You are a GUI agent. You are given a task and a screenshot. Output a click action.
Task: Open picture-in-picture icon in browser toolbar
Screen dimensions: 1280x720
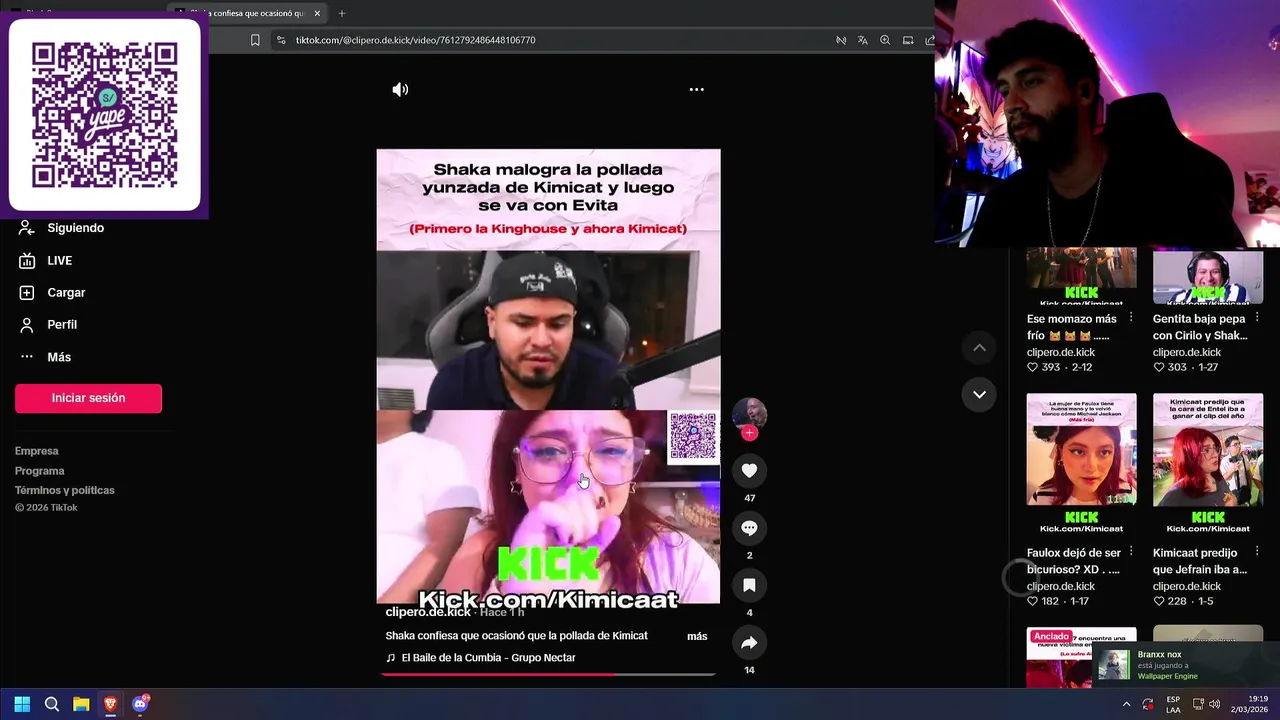tap(908, 40)
